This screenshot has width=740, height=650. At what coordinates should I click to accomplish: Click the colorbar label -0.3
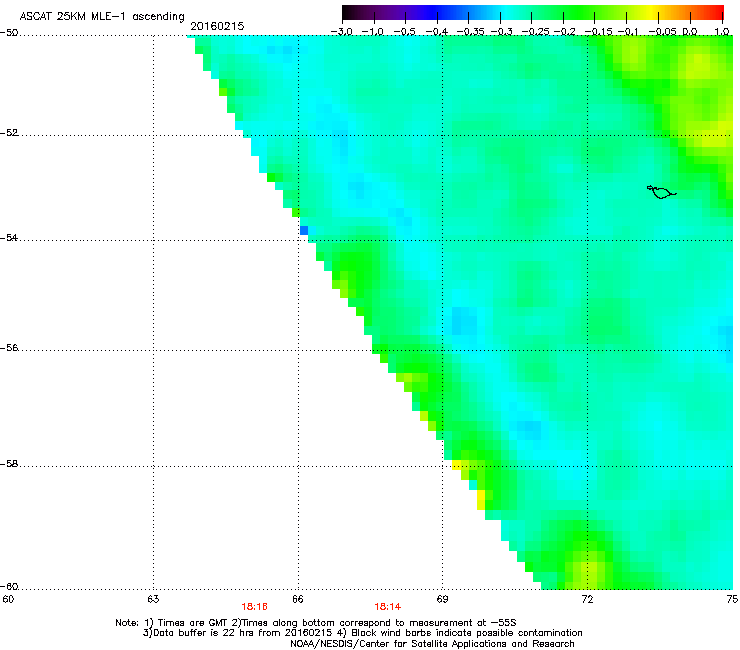click(501, 32)
